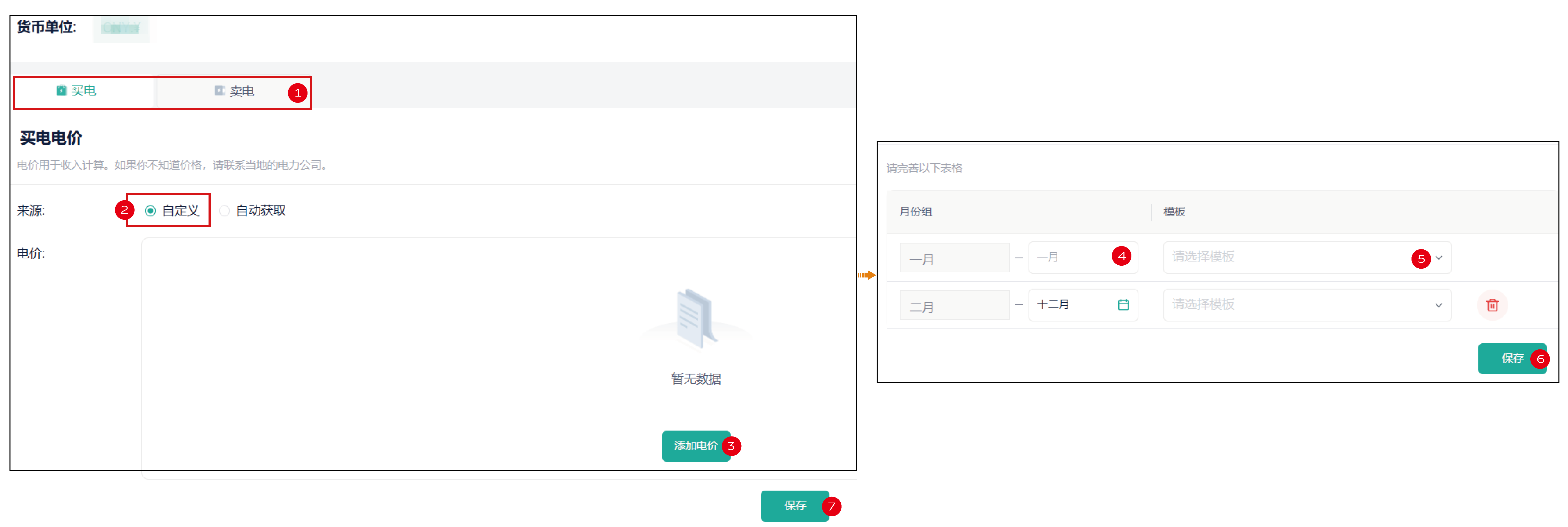Image resolution: width=1568 pixels, height=527 pixels.
Task: Click the 来源: label
Action: (31, 211)
